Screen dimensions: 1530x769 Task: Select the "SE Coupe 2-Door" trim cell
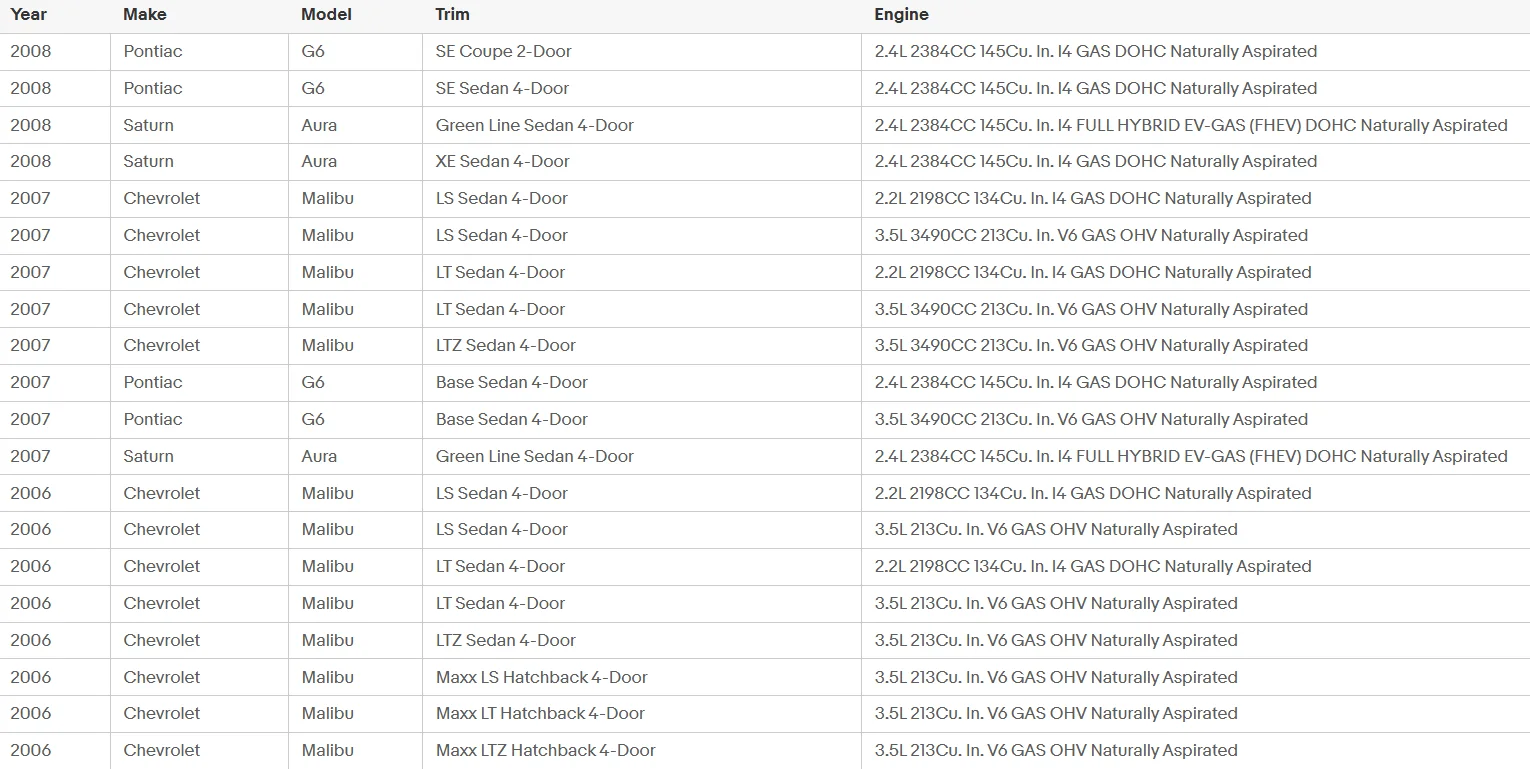504,51
